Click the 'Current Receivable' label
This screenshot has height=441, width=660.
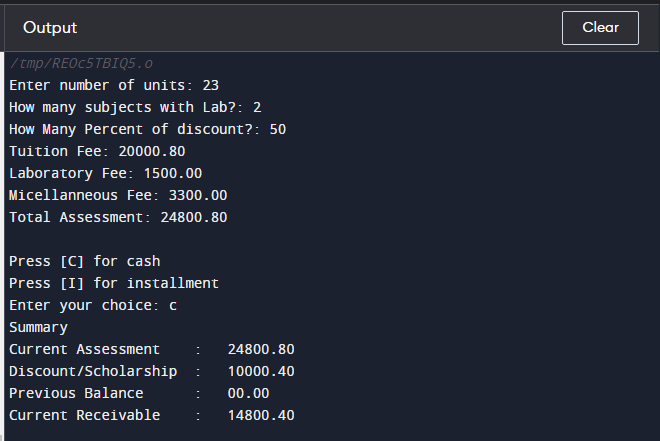pos(85,415)
